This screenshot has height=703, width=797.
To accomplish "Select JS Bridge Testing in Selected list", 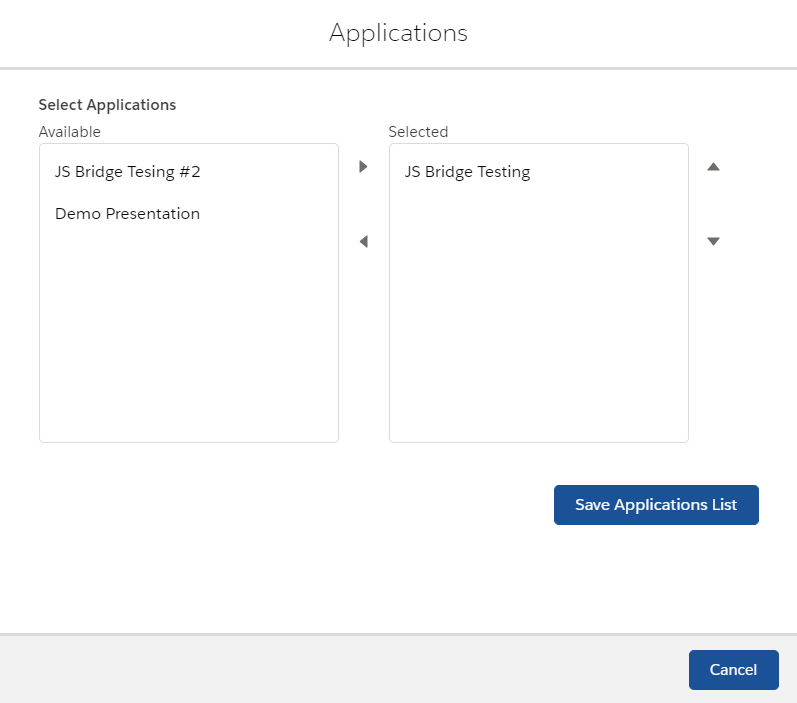I will [x=538, y=172].
